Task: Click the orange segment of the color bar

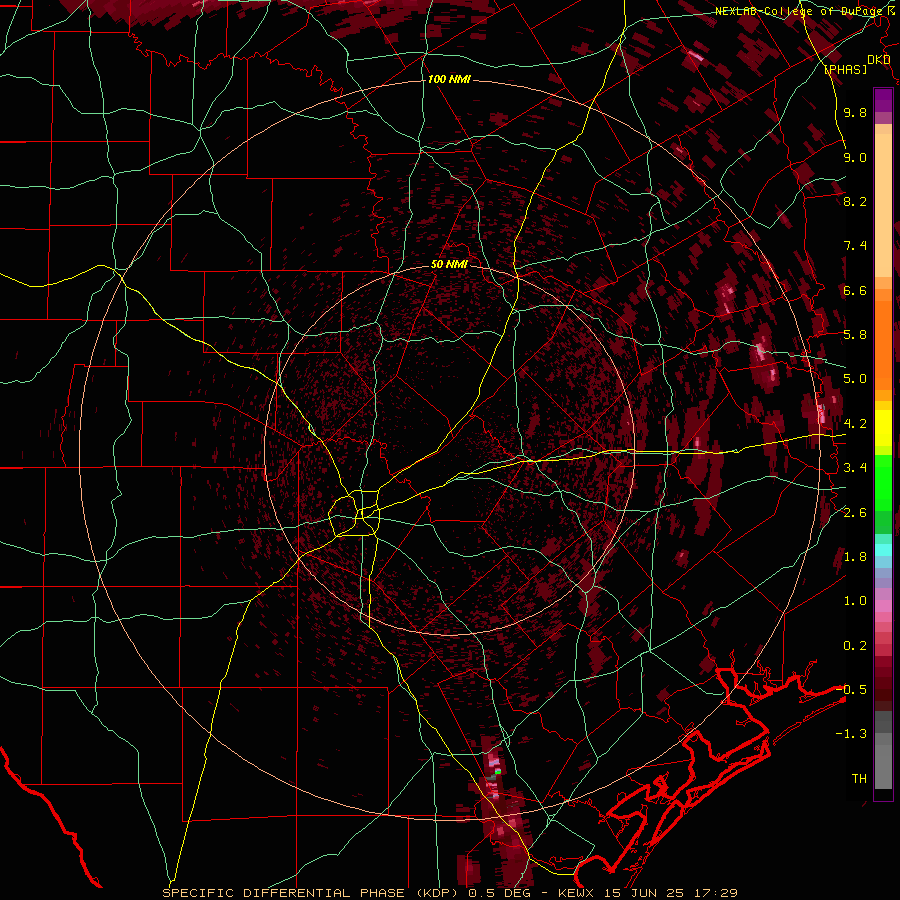Action: point(883,344)
